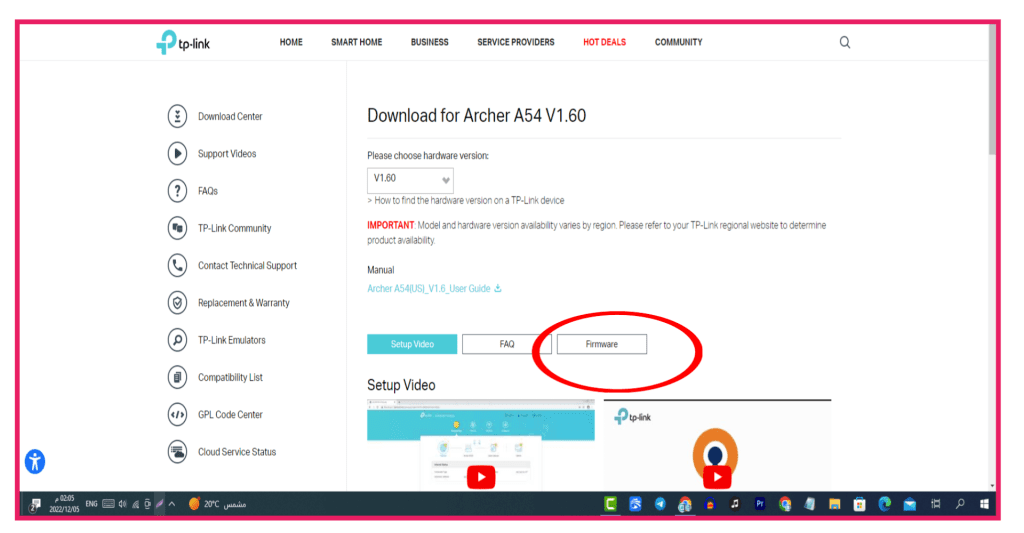Image resolution: width=1024 pixels, height=533 pixels.
Task: Click the Contact Technical Support phone icon
Action: point(177,265)
